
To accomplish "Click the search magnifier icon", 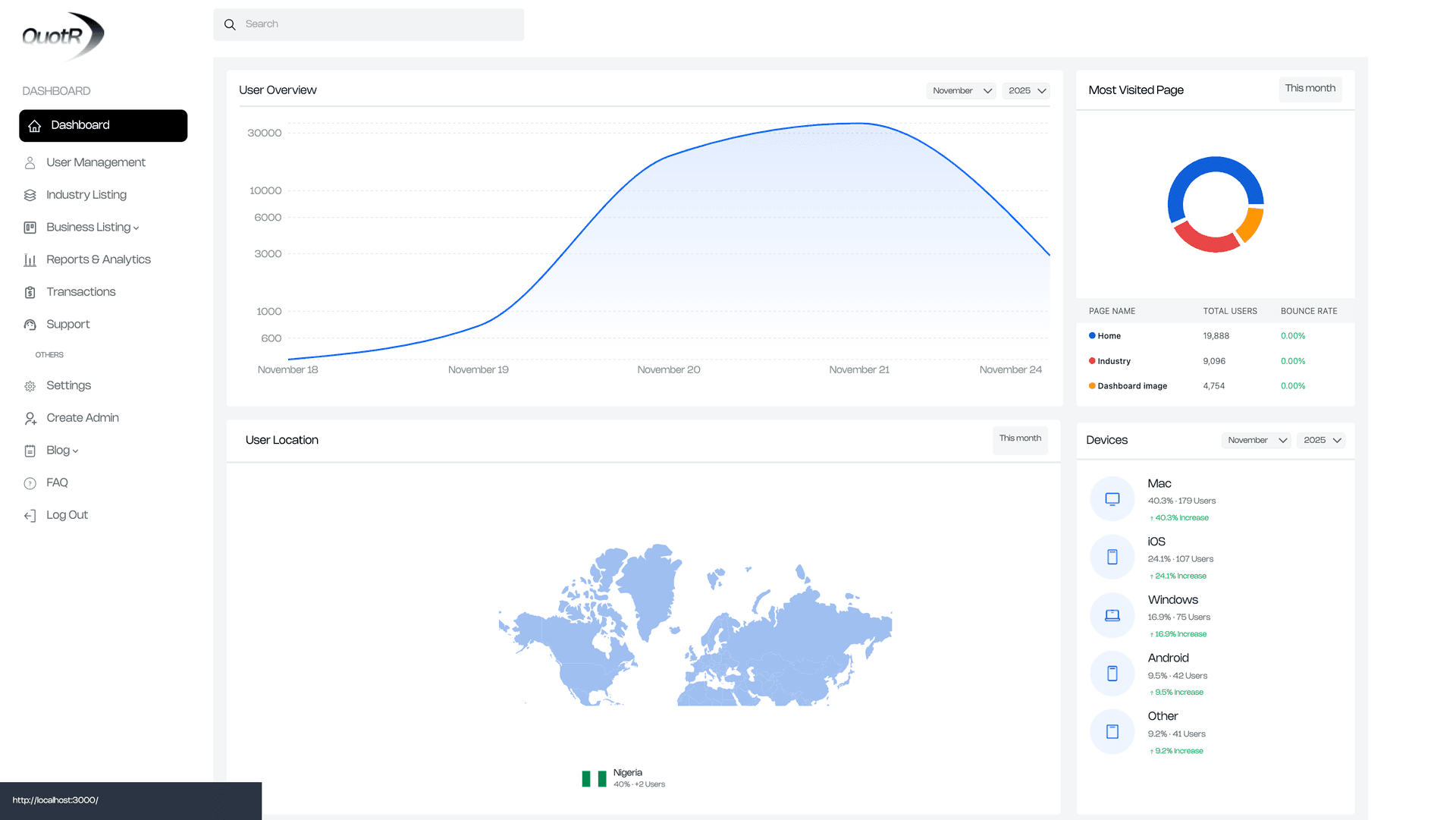I will pyautogui.click(x=230, y=24).
